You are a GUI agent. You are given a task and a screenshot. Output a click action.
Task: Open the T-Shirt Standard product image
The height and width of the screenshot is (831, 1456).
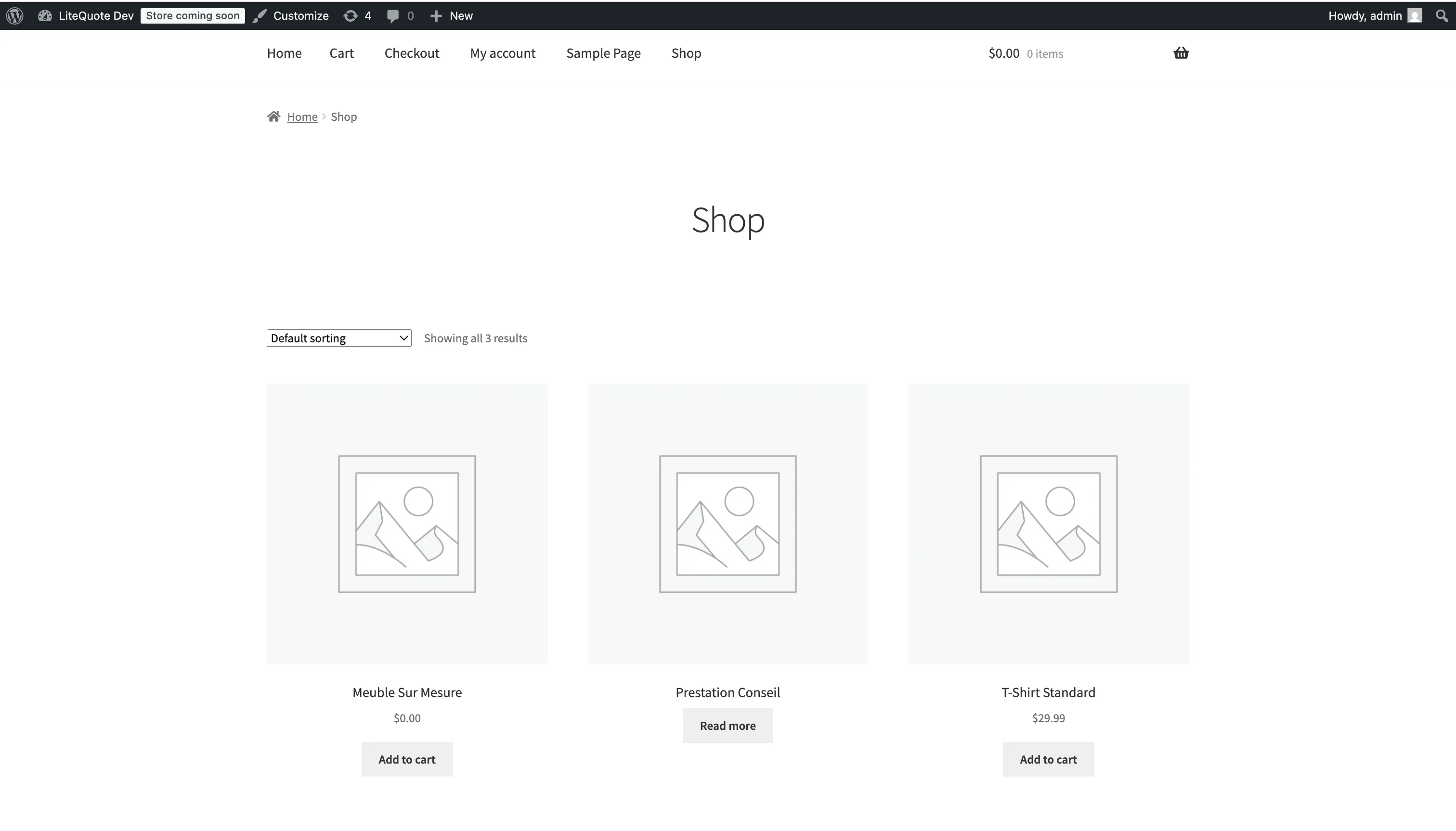click(x=1049, y=523)
